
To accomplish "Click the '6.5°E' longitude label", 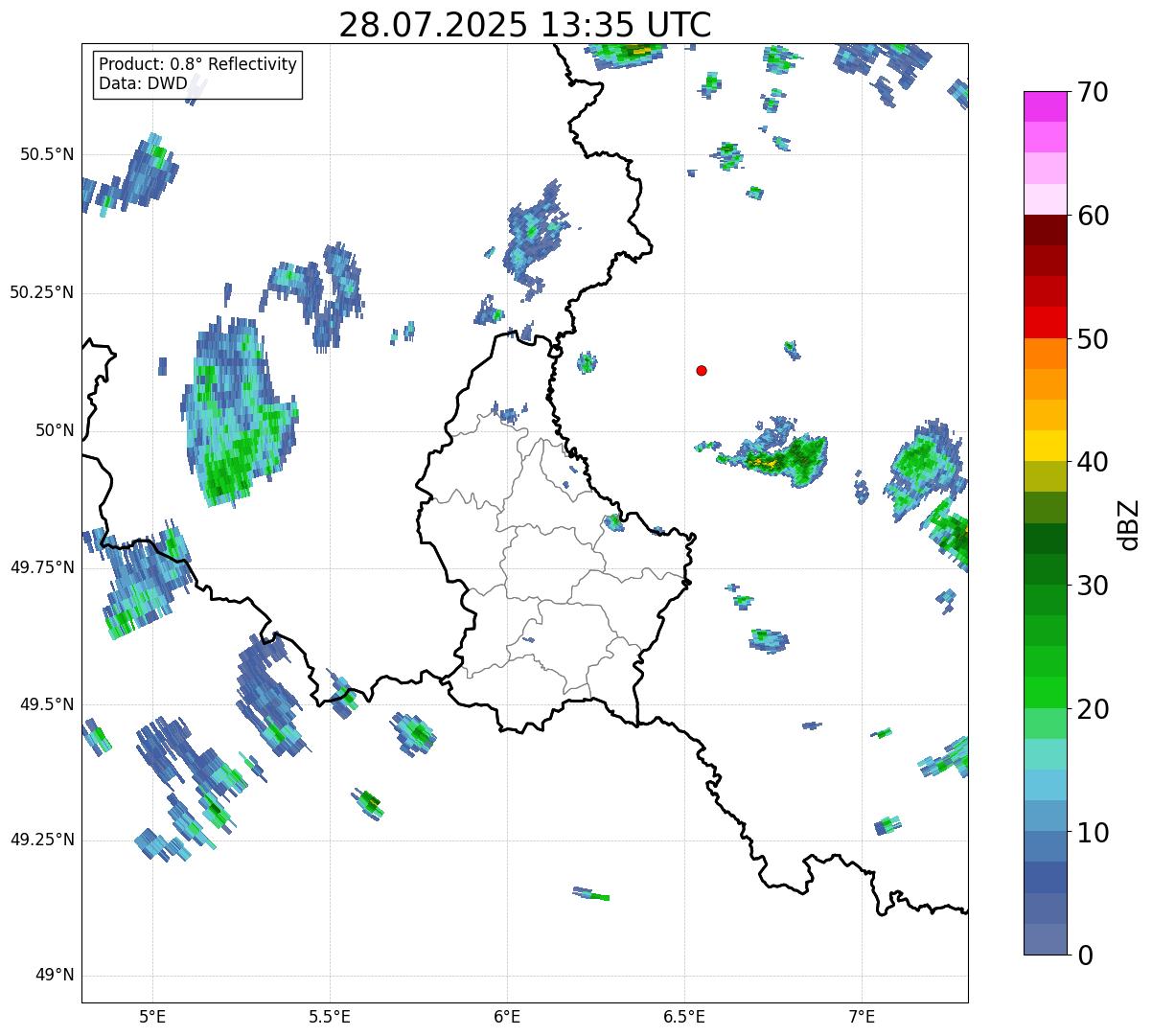I will coord(684,1016).
